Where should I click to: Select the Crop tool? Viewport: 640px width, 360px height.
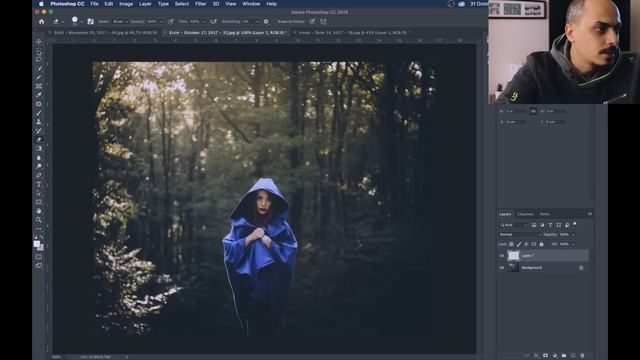click(x=39, y=78)
